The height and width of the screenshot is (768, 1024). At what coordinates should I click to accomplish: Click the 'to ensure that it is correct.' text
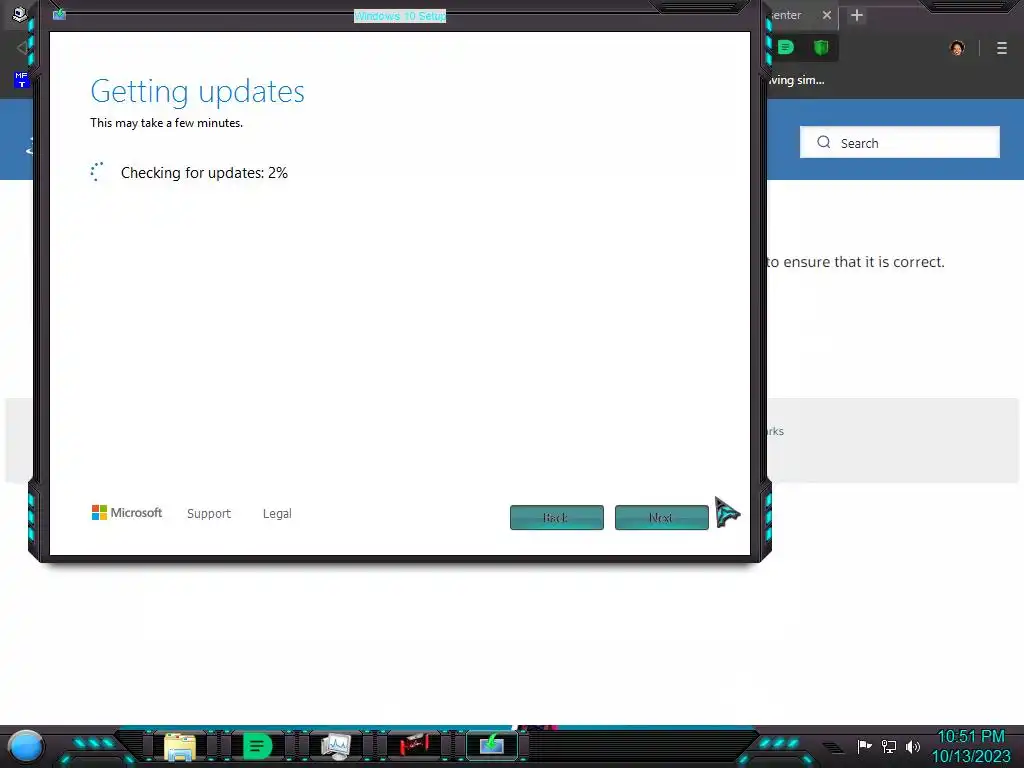[x=856, y=262]
